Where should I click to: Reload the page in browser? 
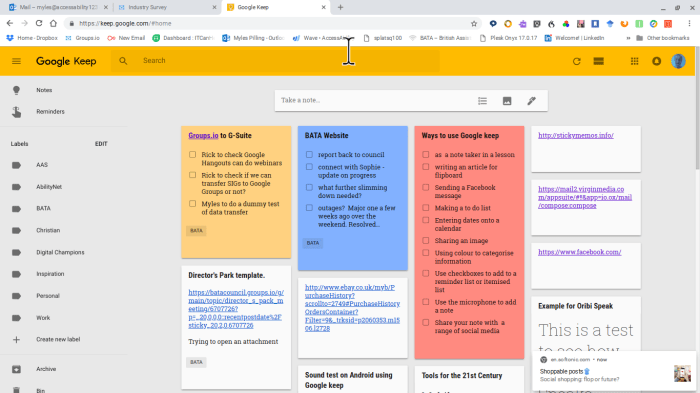click(x=39, y=23)
